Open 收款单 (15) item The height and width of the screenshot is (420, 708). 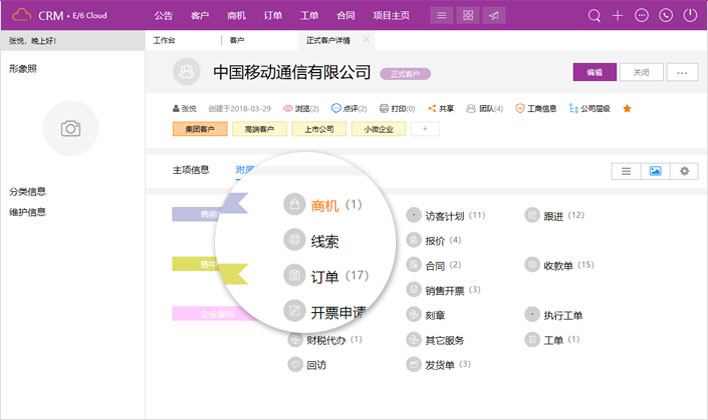(x=559, y=265)
